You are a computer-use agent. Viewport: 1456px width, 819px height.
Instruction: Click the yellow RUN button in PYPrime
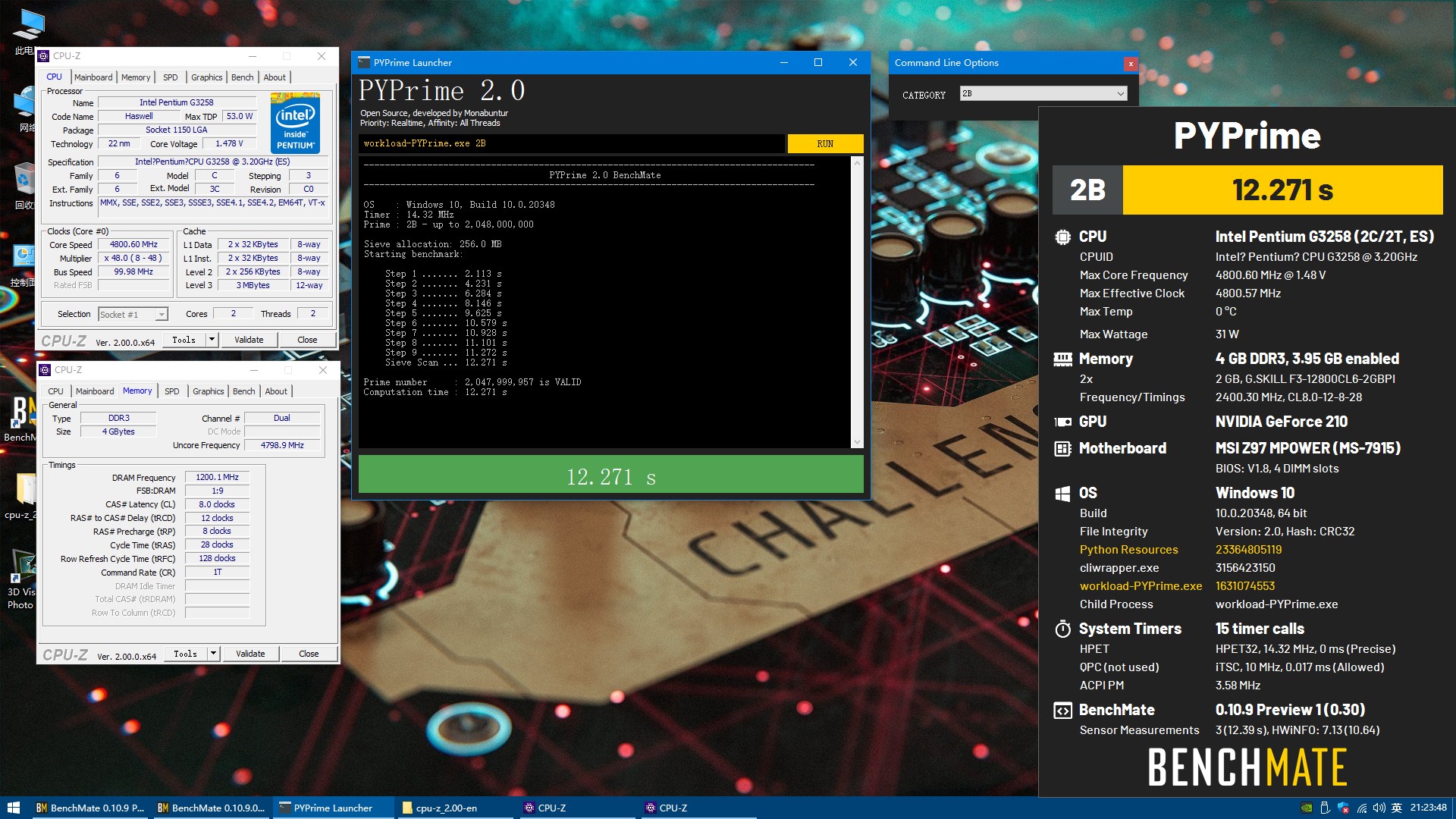[825, 143]
